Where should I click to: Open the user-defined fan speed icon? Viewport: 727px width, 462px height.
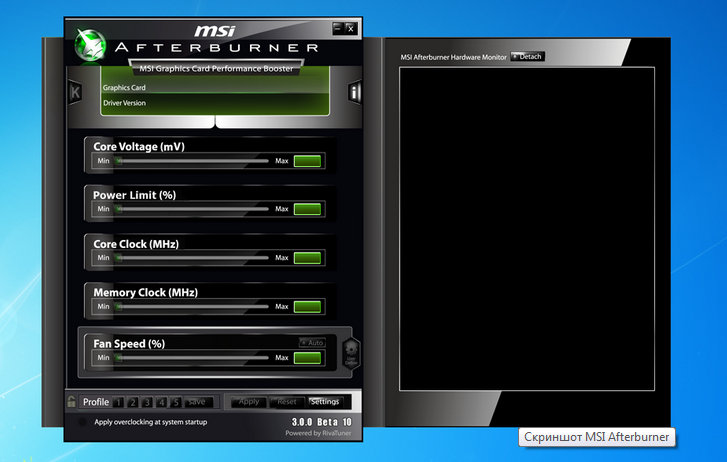click(x=351, y=353)
